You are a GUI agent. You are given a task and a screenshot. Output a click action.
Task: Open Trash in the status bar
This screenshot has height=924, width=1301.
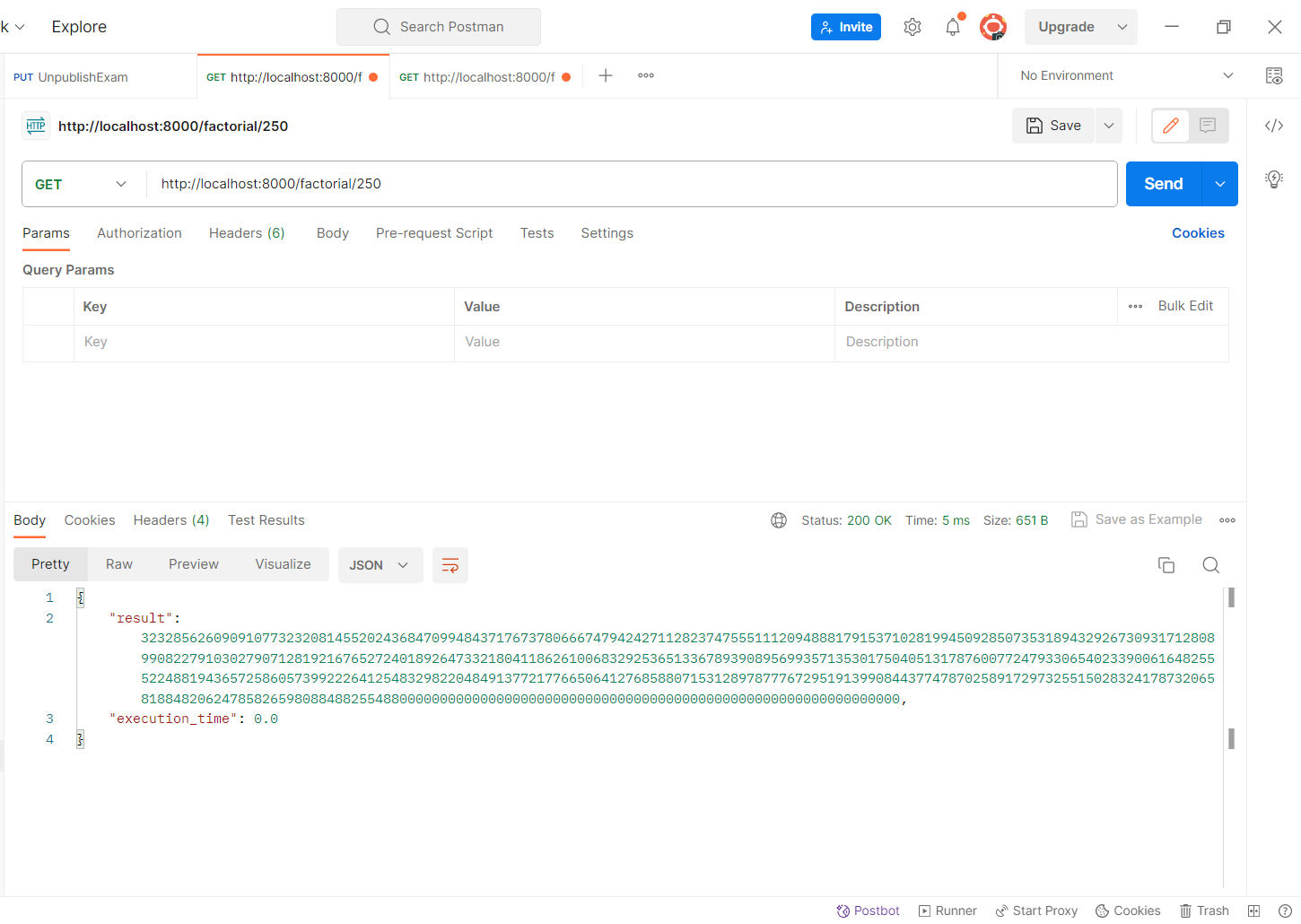pyautogui.click(x=1204, y=911)
